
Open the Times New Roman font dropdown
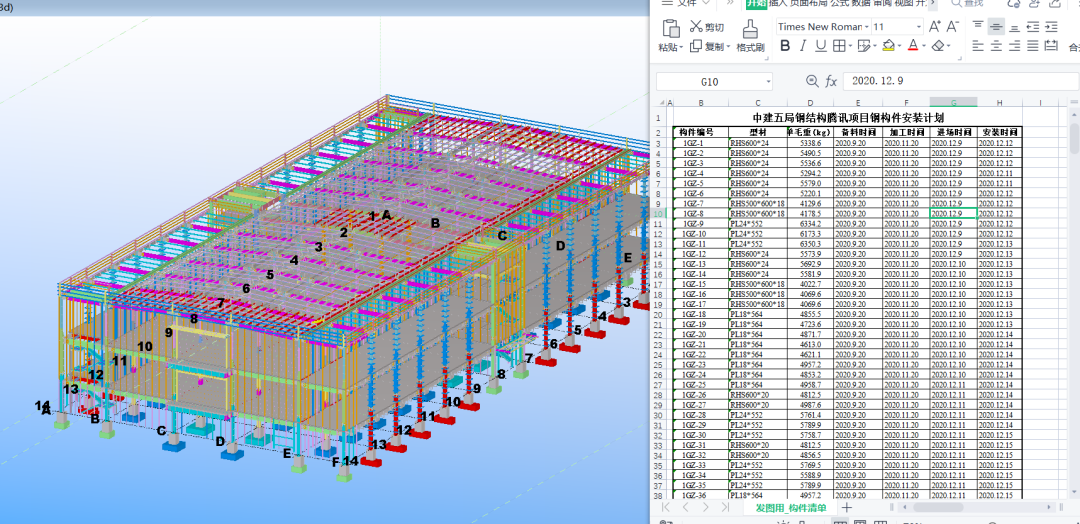pos(866,27)
